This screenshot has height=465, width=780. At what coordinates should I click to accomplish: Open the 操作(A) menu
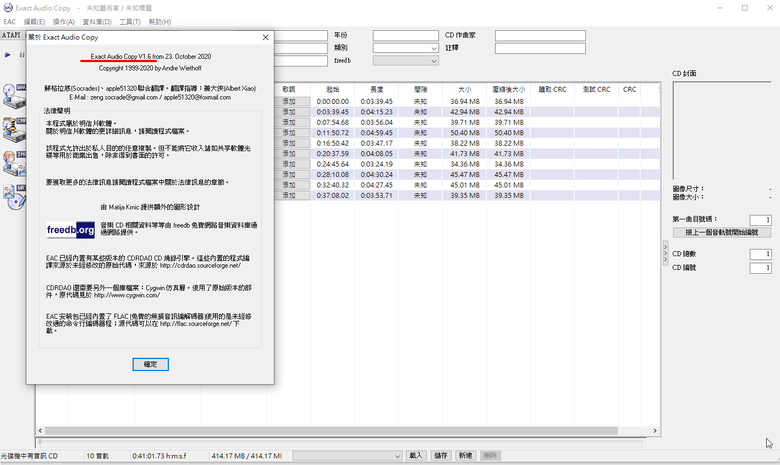64,22
